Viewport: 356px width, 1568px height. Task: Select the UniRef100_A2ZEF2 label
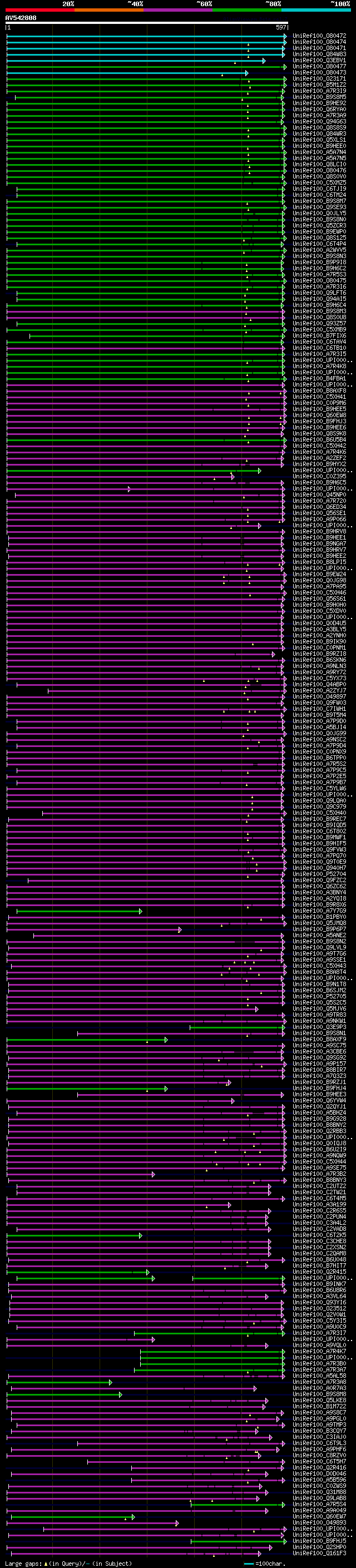[319, 458]
